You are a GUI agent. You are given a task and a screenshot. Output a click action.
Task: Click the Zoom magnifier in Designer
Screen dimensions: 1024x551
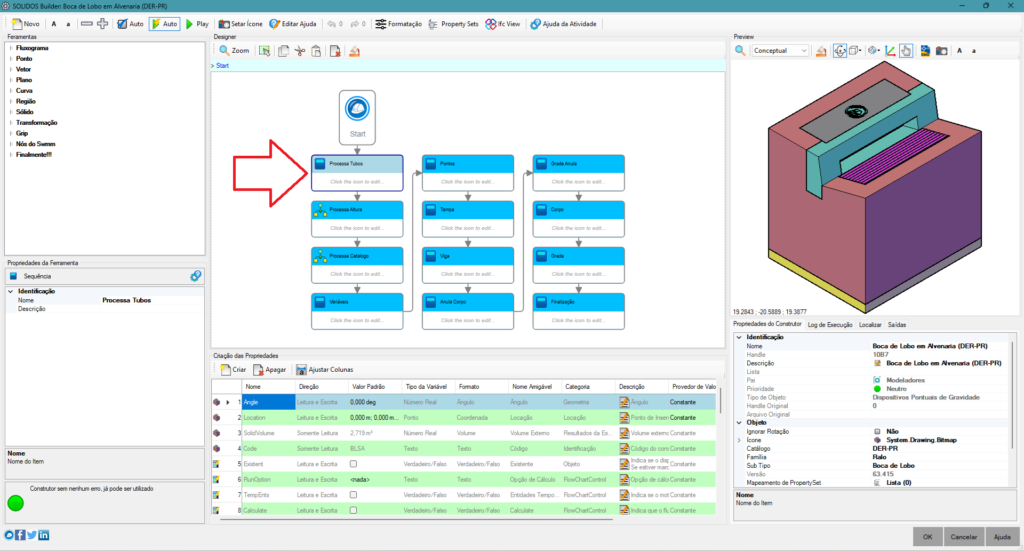(223, 50)
